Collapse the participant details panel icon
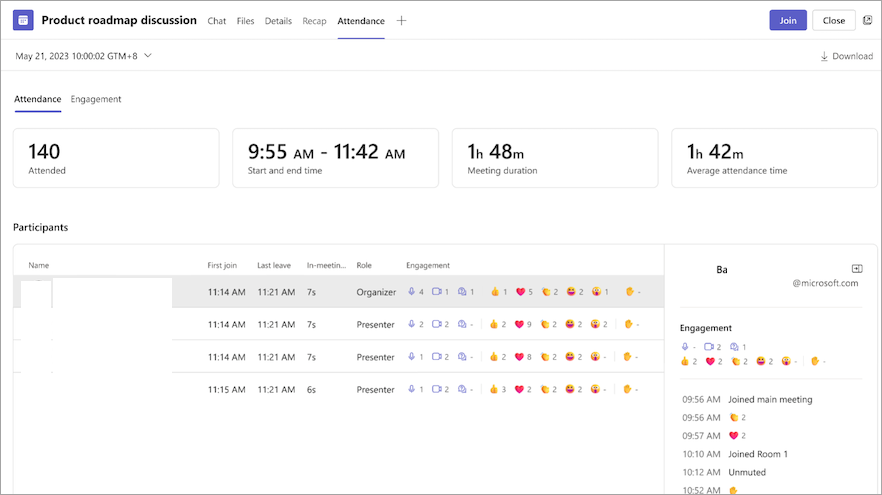 [857, 269]
